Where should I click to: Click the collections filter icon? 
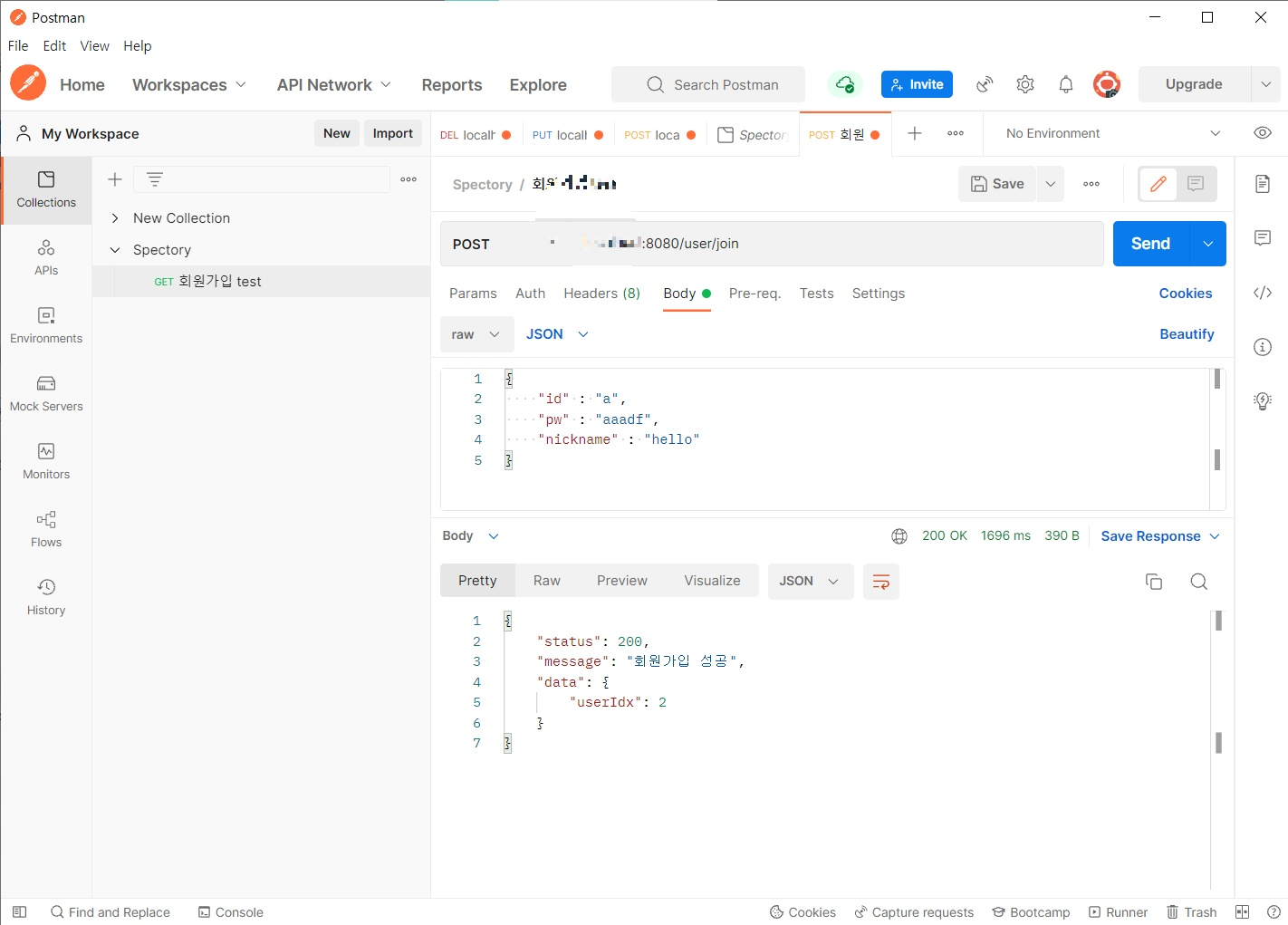tap(155, 179)
